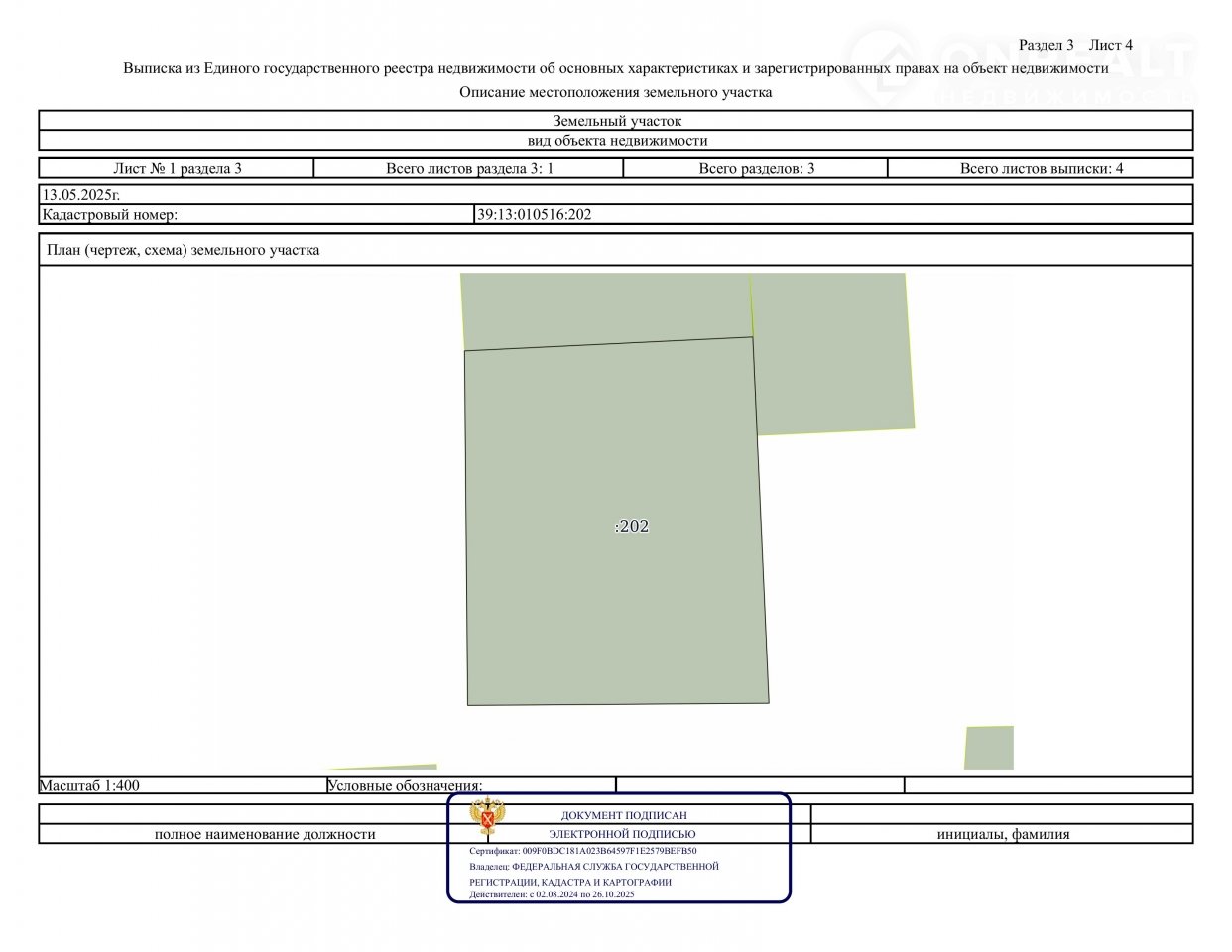Click the 'Всего листов раздела 3: 1' cell
The image size is (1232, 952).
pos(469,168)
